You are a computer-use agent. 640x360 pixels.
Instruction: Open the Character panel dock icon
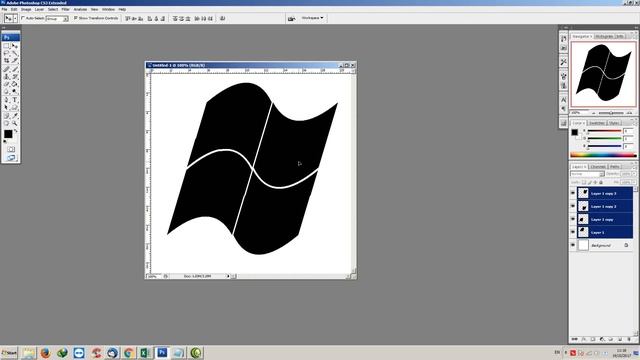(x=564, y=100)
